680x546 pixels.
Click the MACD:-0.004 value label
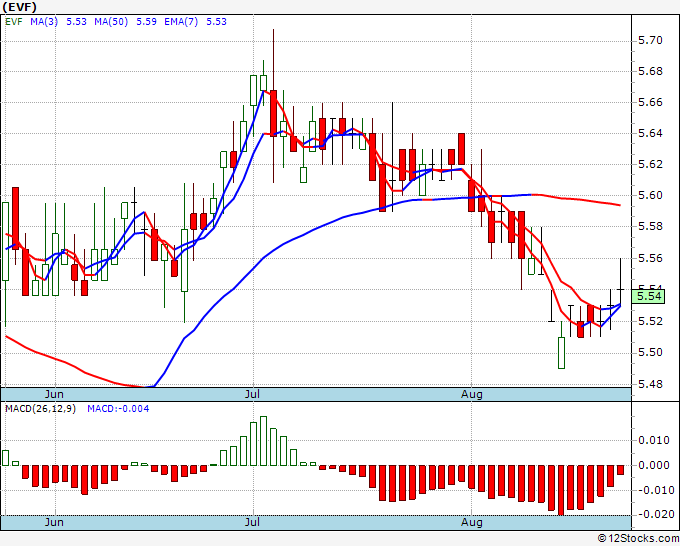118,409
